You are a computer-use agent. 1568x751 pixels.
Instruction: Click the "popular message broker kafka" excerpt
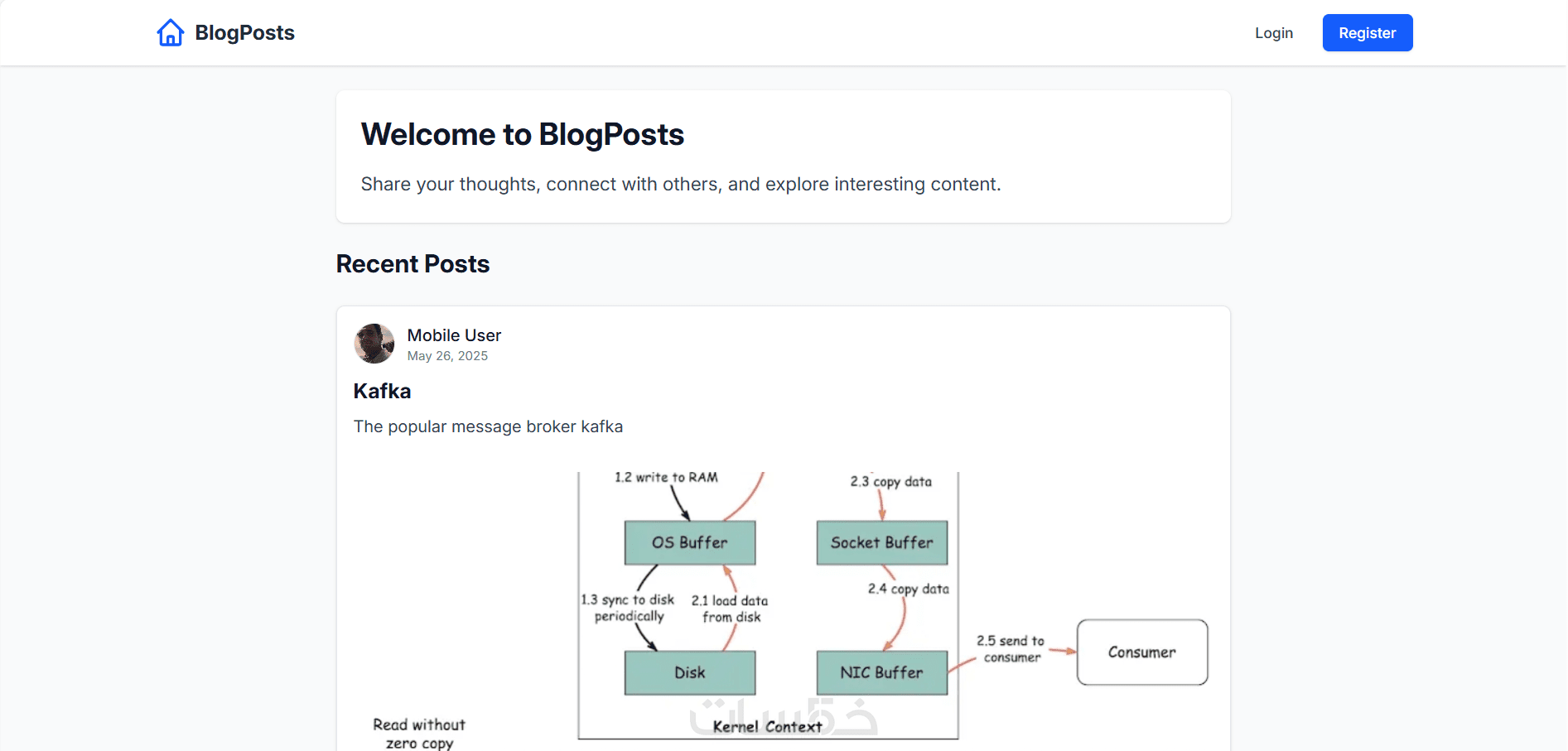pyautogui.click(x=488, y=426)
